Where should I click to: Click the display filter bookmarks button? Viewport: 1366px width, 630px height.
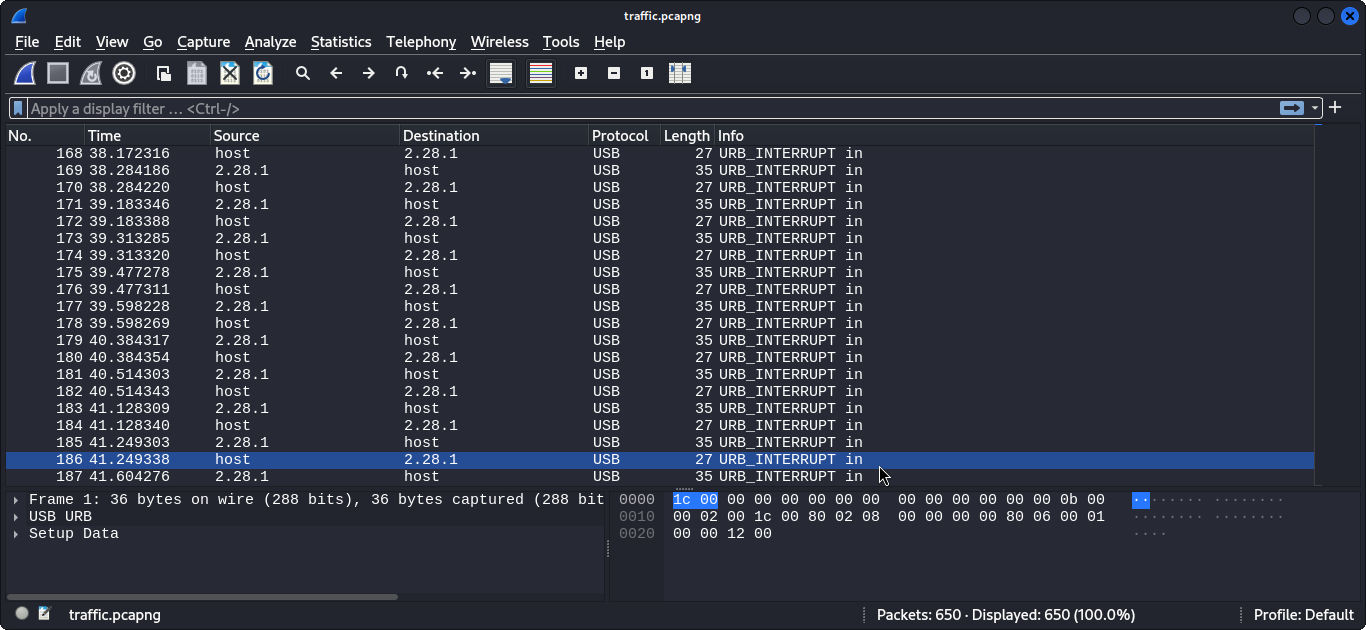(x=17, y=108)
